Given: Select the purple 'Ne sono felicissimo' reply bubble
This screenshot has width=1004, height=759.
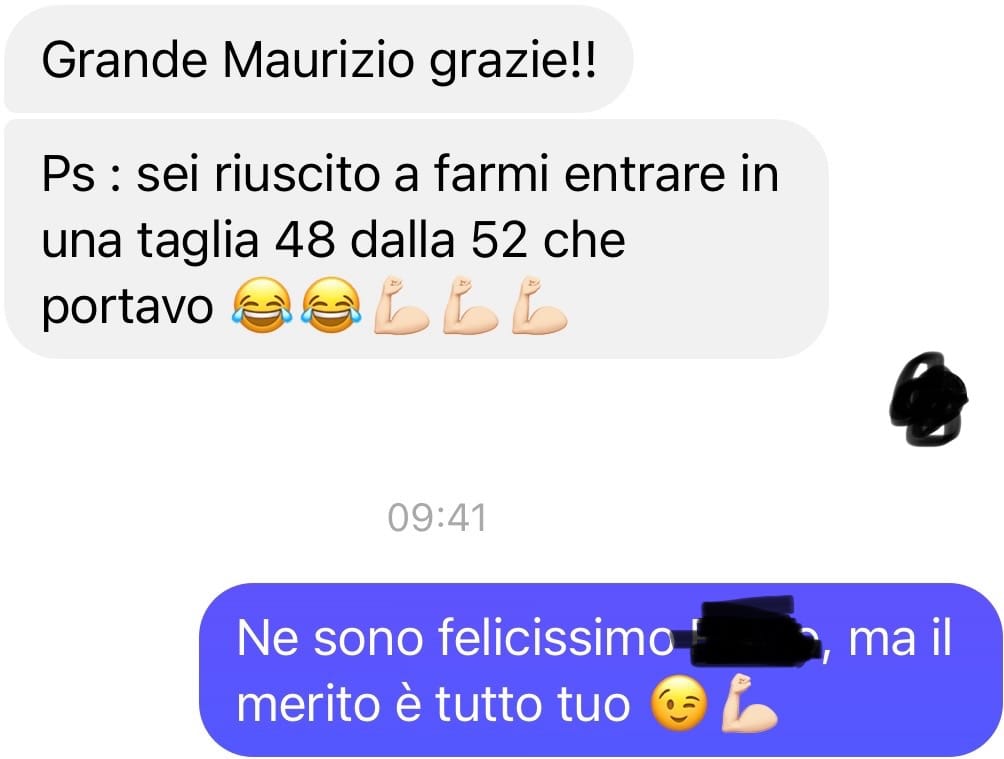Looking at the screenshot, I should pyautogui.click(x=601, y=669).
